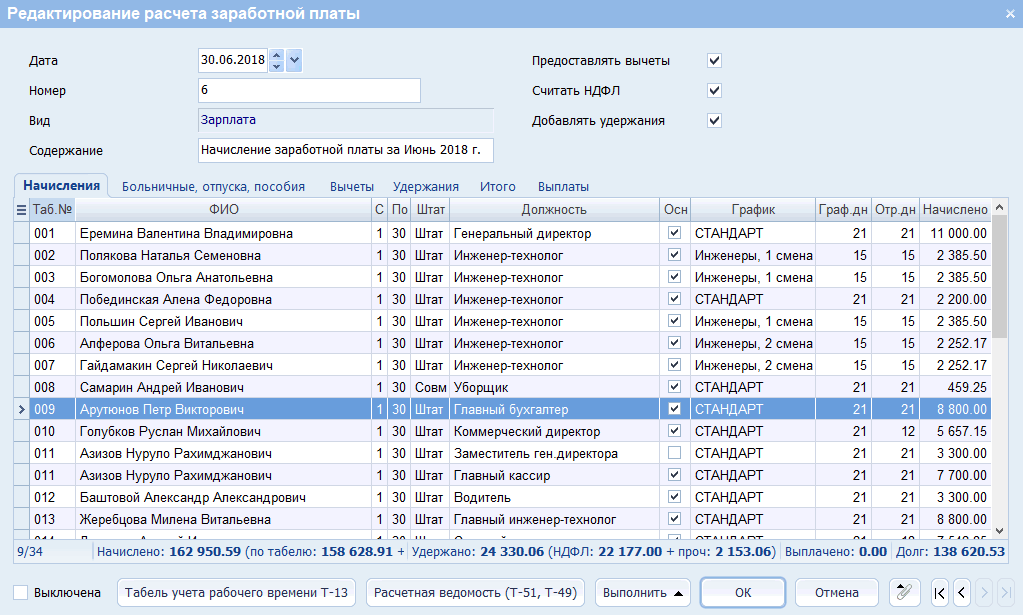
Task: Enable the "Выключена" checkbox
Action: pos(21,592)
